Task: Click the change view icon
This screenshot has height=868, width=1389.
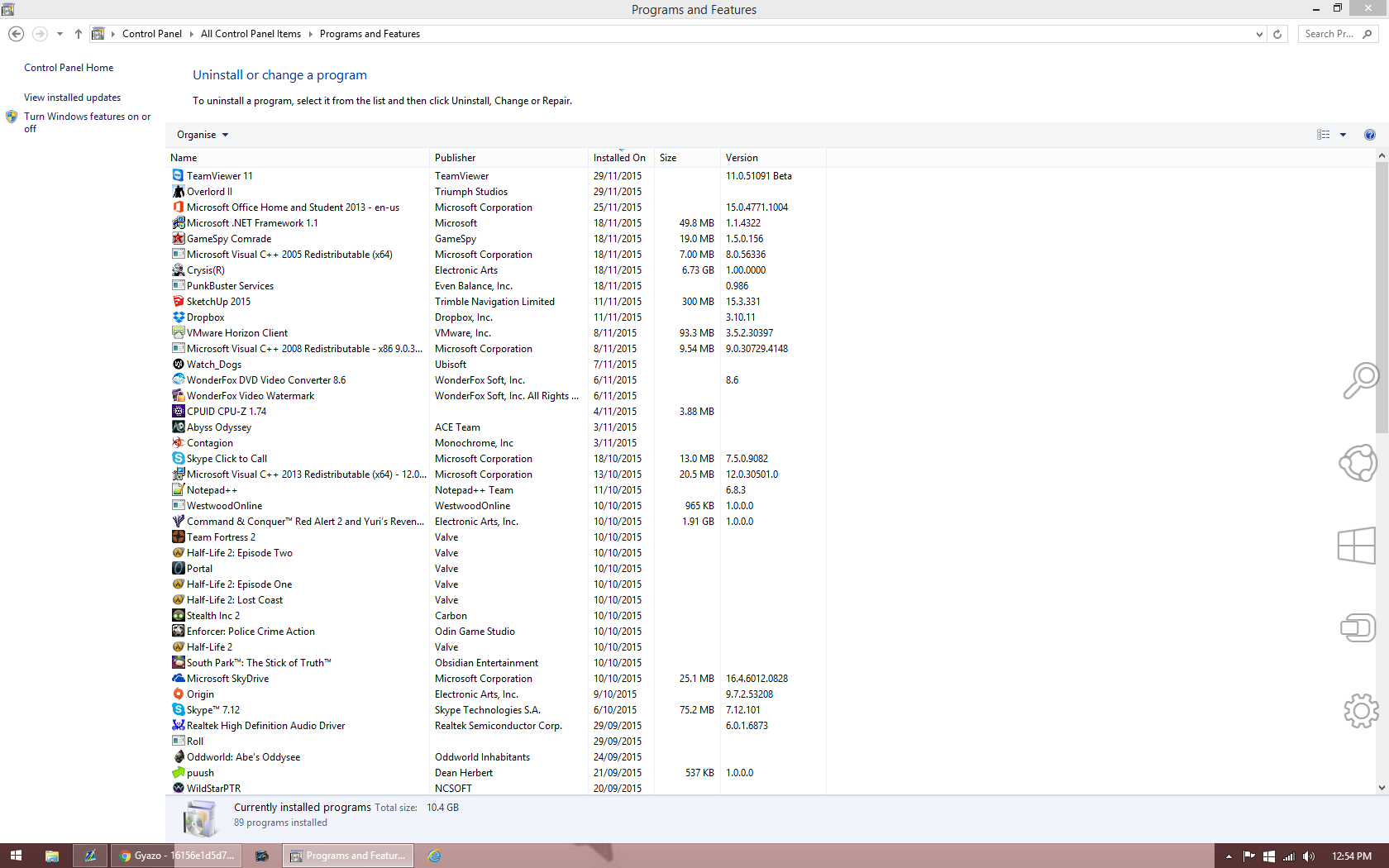Action: (1324, 135)
